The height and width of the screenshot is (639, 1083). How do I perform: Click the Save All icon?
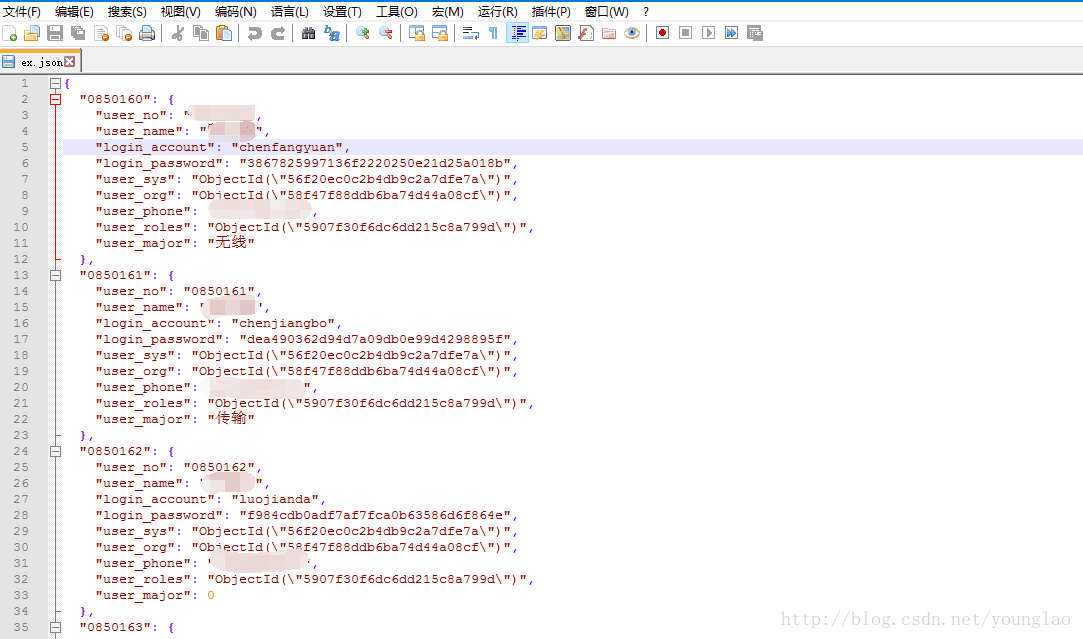78,33
